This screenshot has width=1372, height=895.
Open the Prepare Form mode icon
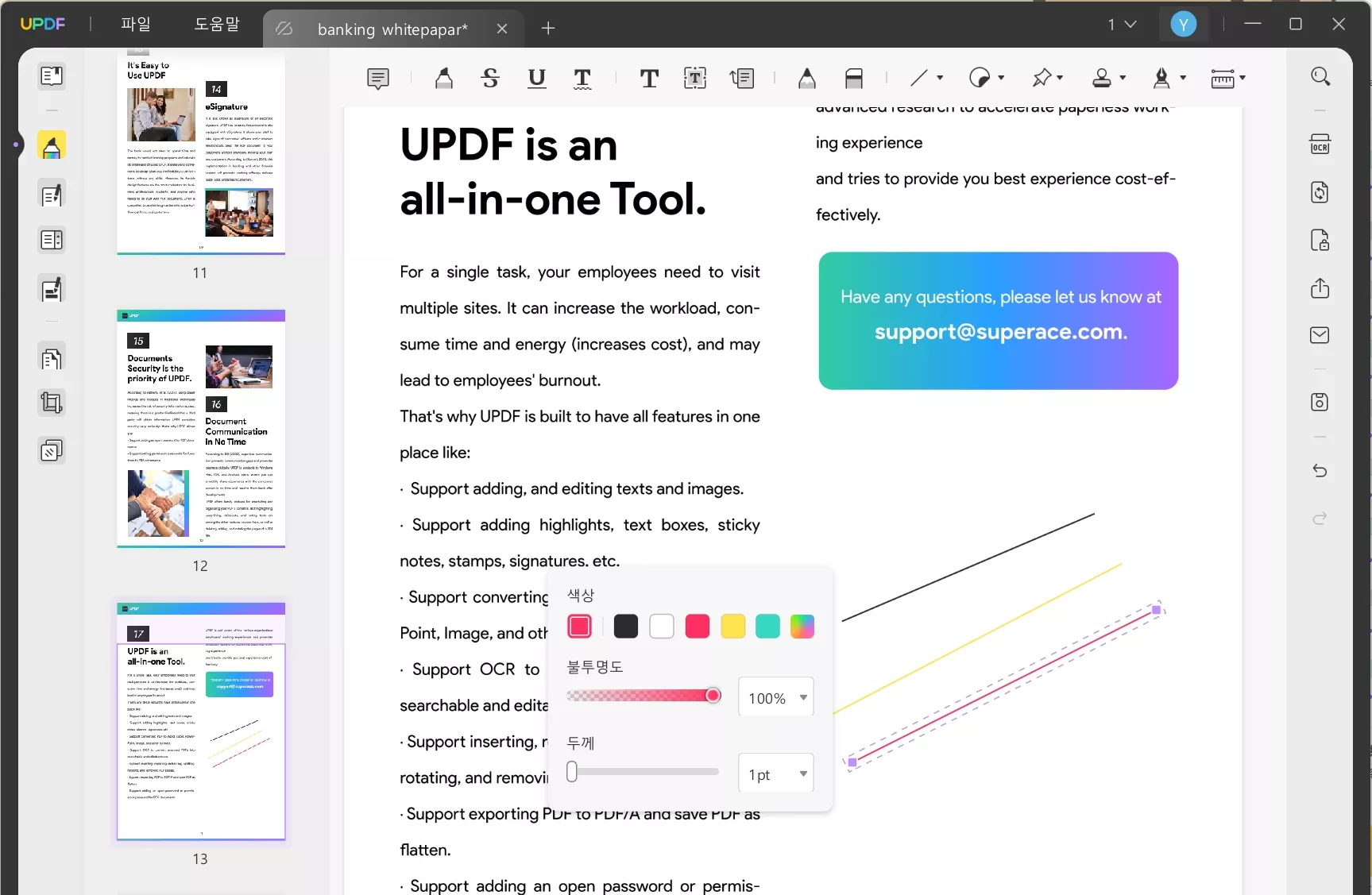(52, 240)
